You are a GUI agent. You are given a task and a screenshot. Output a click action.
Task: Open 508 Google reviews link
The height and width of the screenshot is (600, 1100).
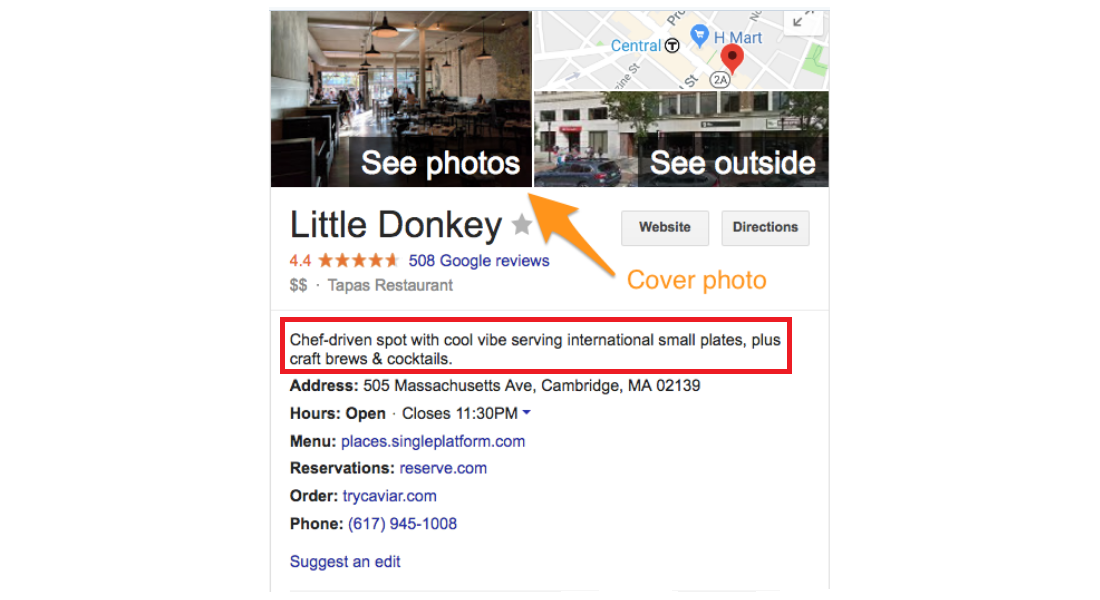[x=478, y=261]
